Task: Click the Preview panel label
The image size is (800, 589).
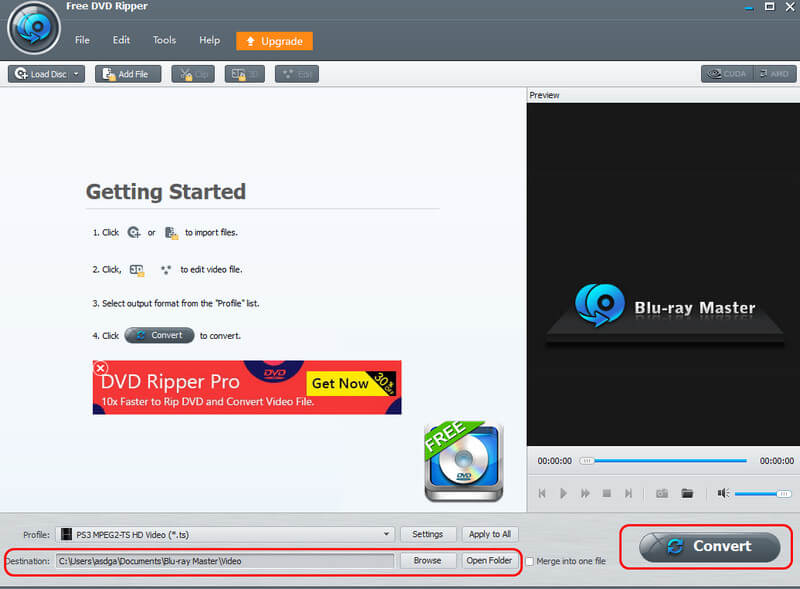Action: pyautogui.click(x=544, y=95)
